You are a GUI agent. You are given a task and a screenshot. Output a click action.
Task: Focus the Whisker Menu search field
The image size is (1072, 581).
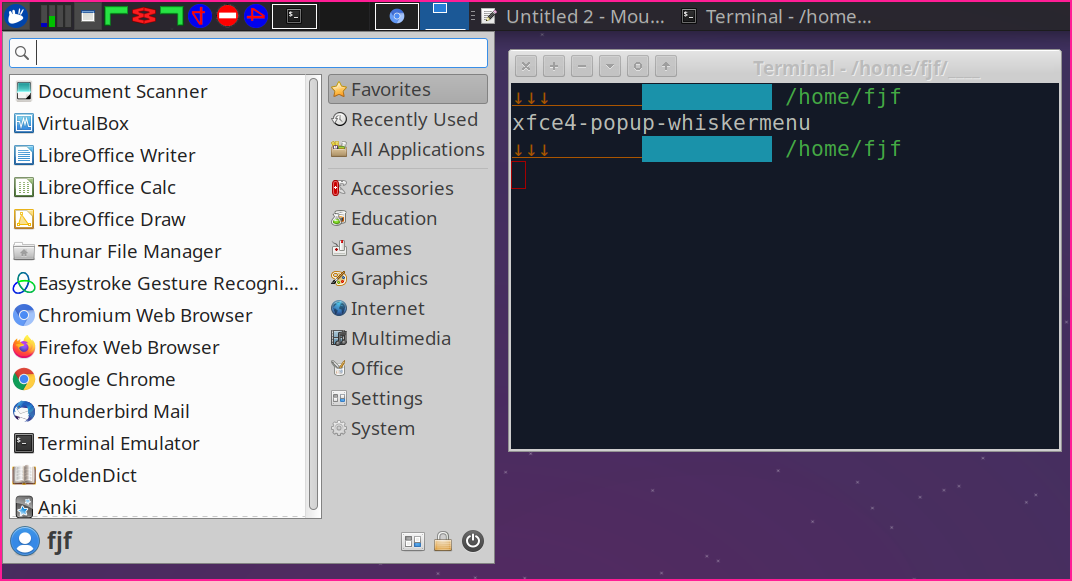click(x=248, y=53)
